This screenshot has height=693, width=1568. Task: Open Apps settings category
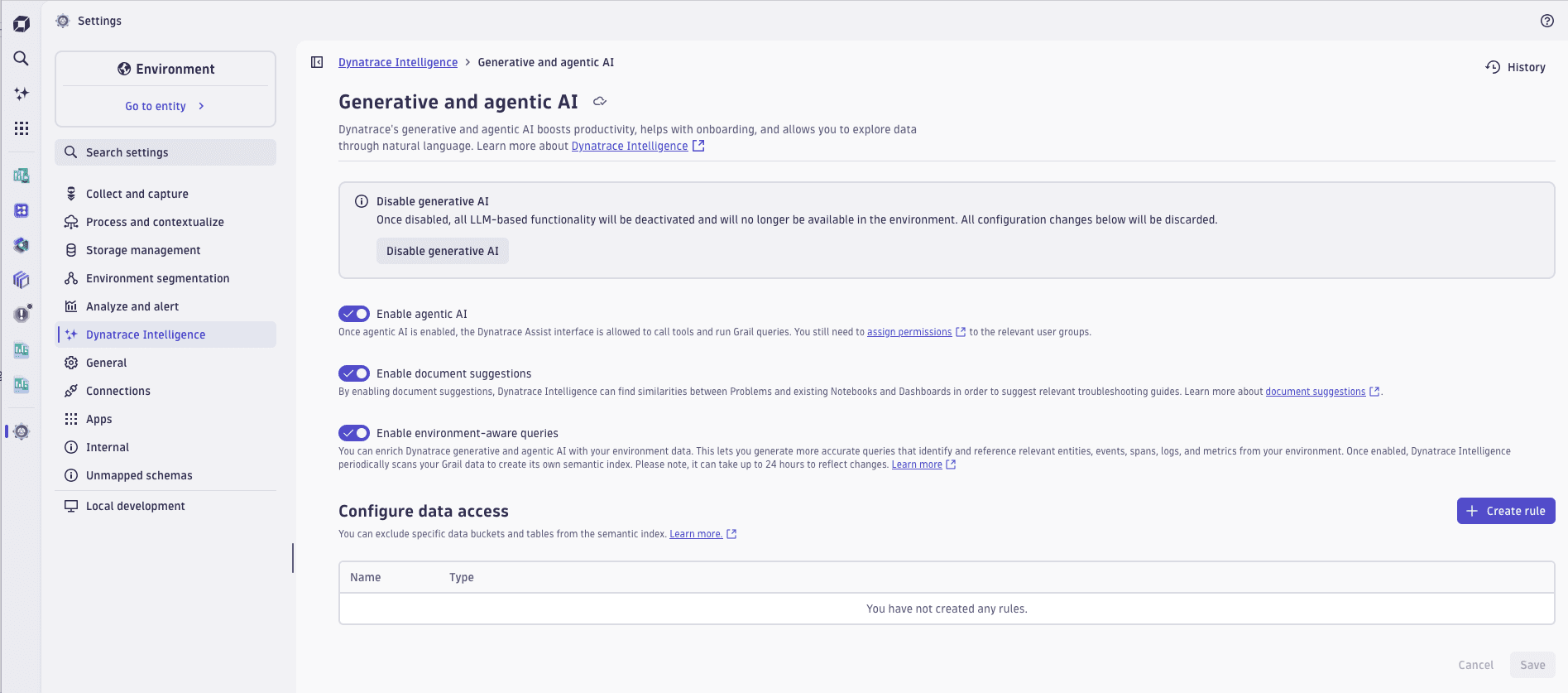tap(165, 419)
